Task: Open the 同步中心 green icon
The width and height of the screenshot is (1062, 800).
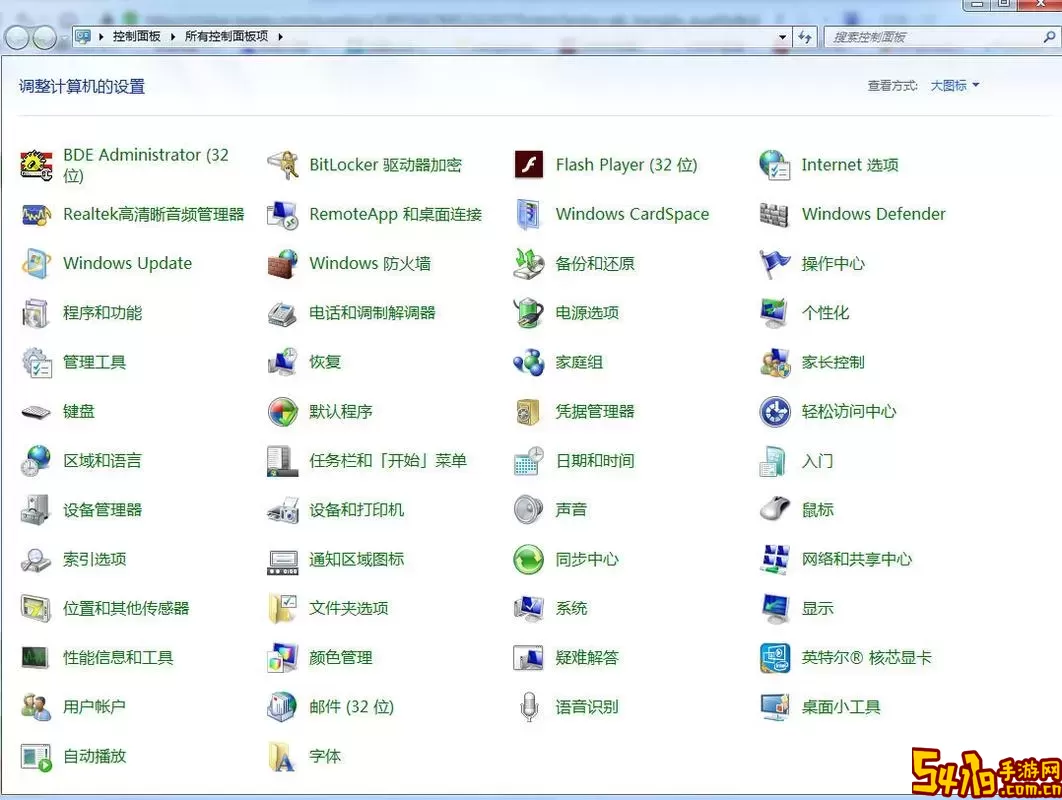Action: 529,560
